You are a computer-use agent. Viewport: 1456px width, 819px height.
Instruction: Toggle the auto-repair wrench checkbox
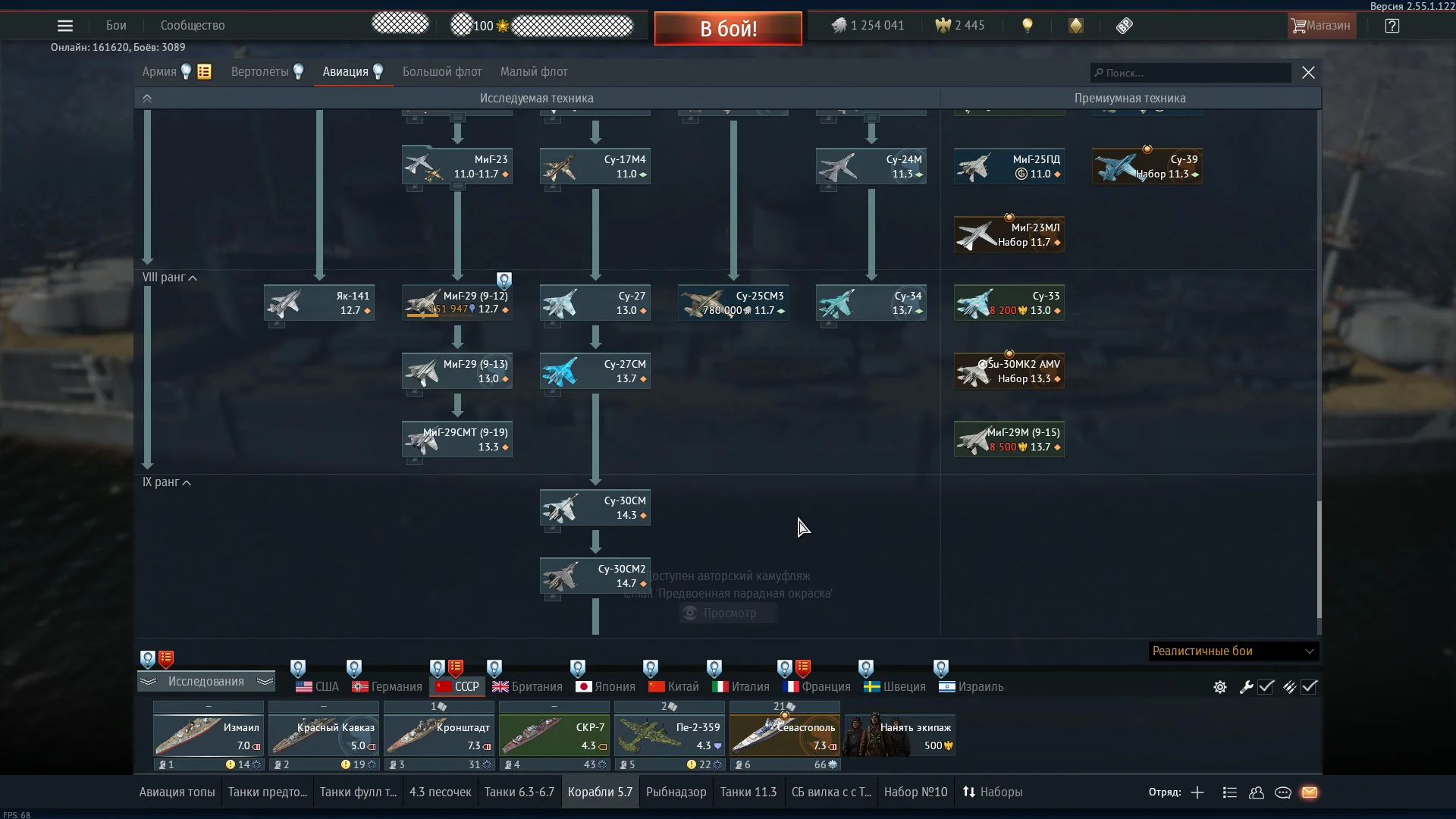1266,687
